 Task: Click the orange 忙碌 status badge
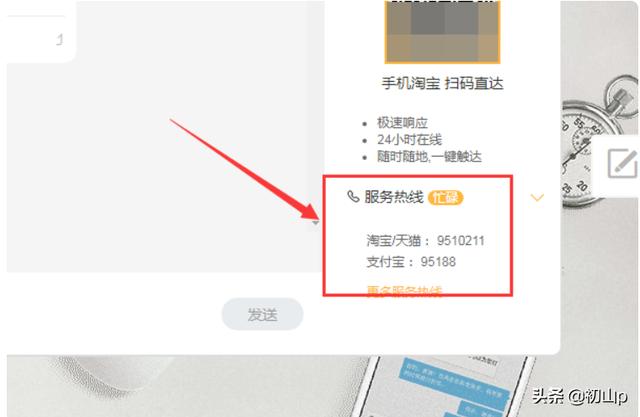coord(445,197)
